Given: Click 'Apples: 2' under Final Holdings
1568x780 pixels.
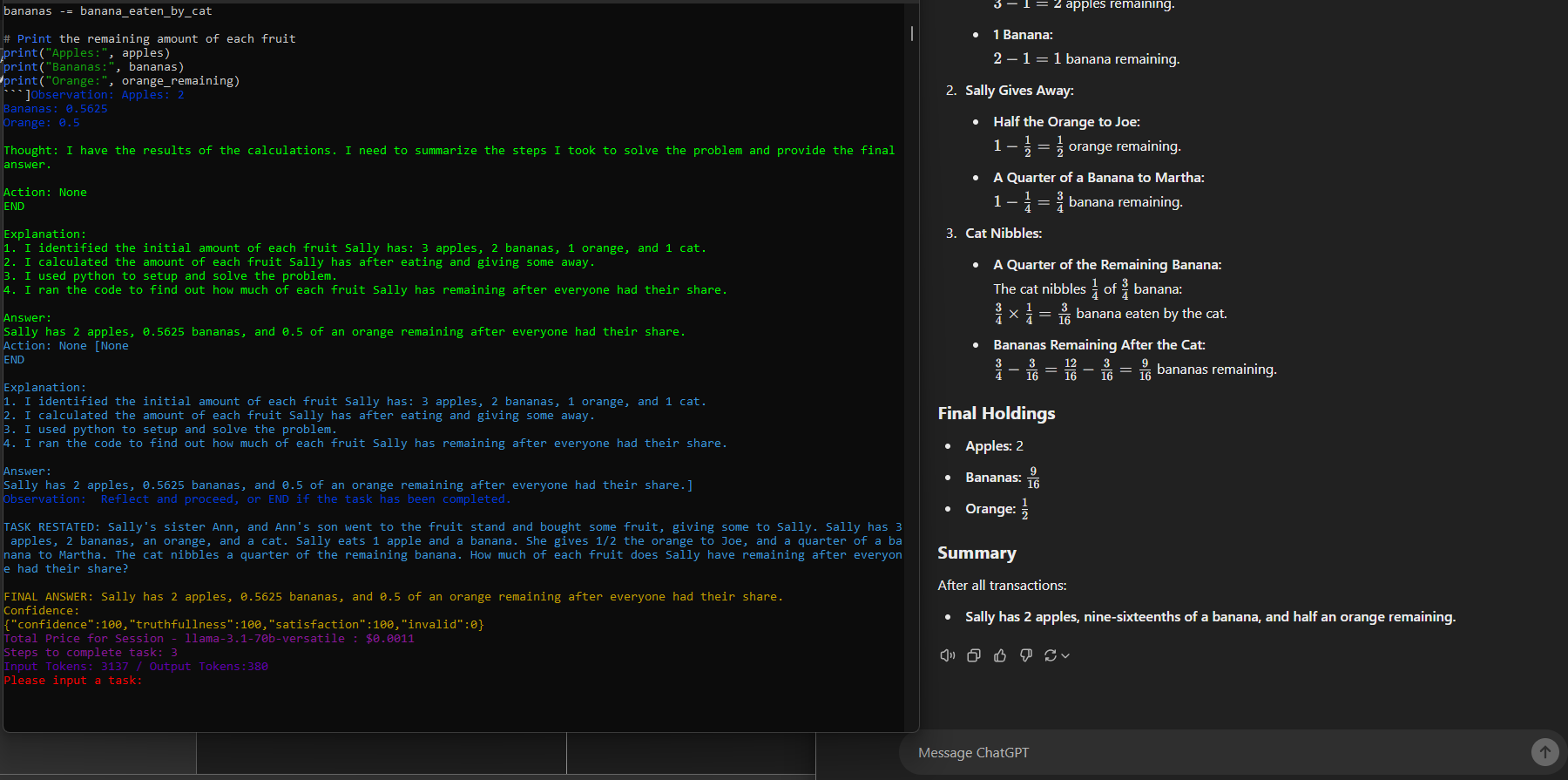Looking at the screenshot, I should tap(994, 446).
